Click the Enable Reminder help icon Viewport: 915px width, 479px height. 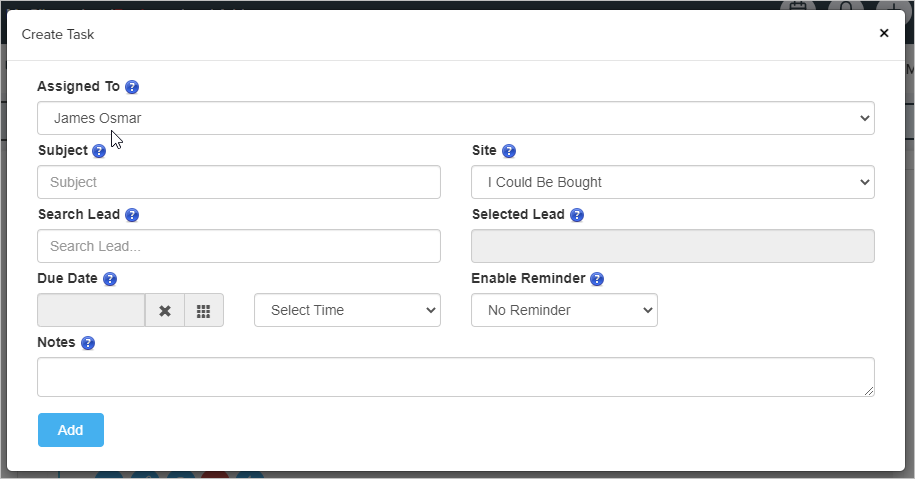point(597,279)
